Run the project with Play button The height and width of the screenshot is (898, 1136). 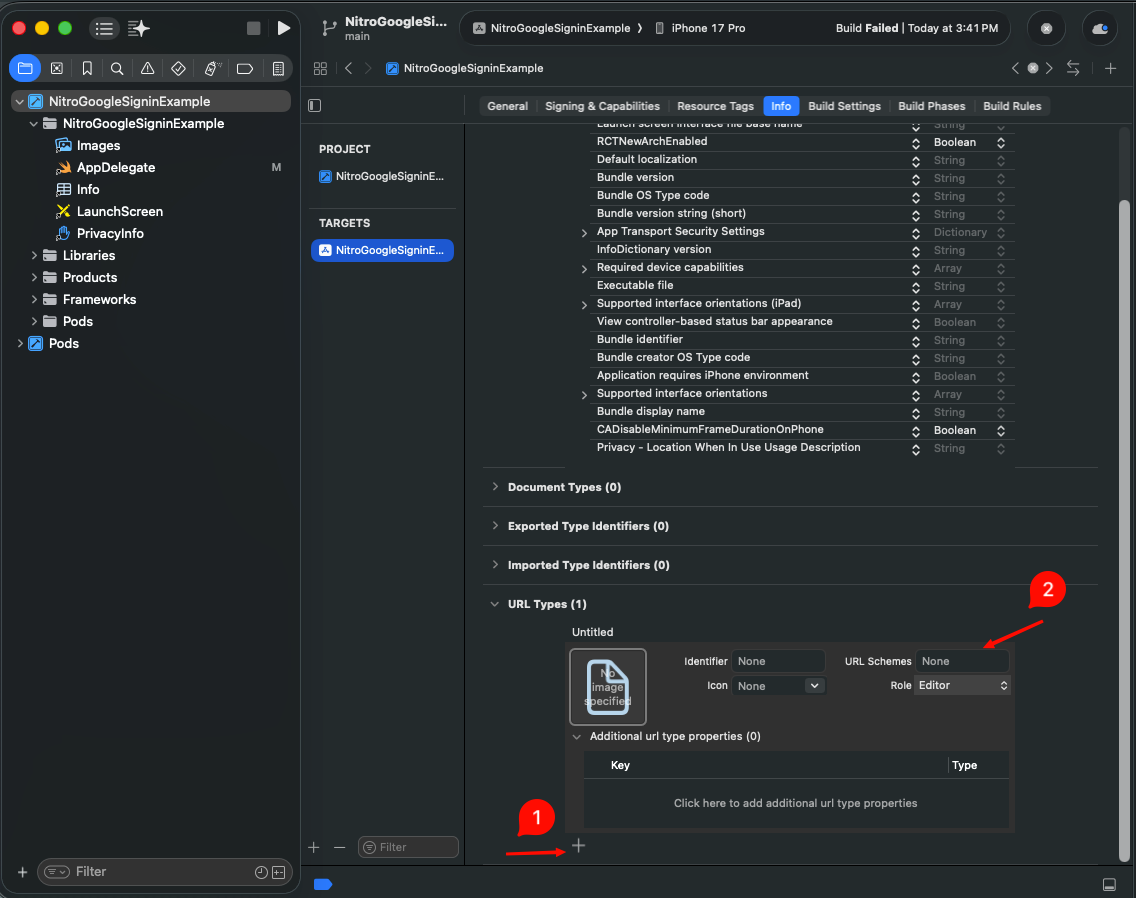pos(283,28)
